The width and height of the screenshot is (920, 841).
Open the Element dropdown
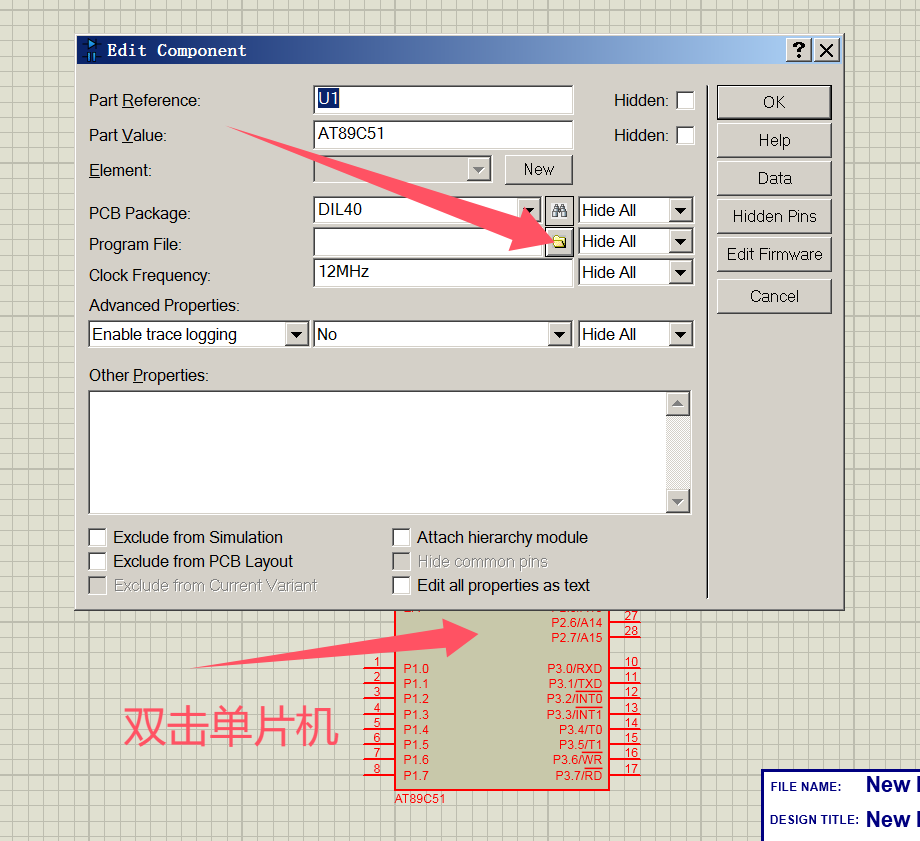click(x=478, y=170)
